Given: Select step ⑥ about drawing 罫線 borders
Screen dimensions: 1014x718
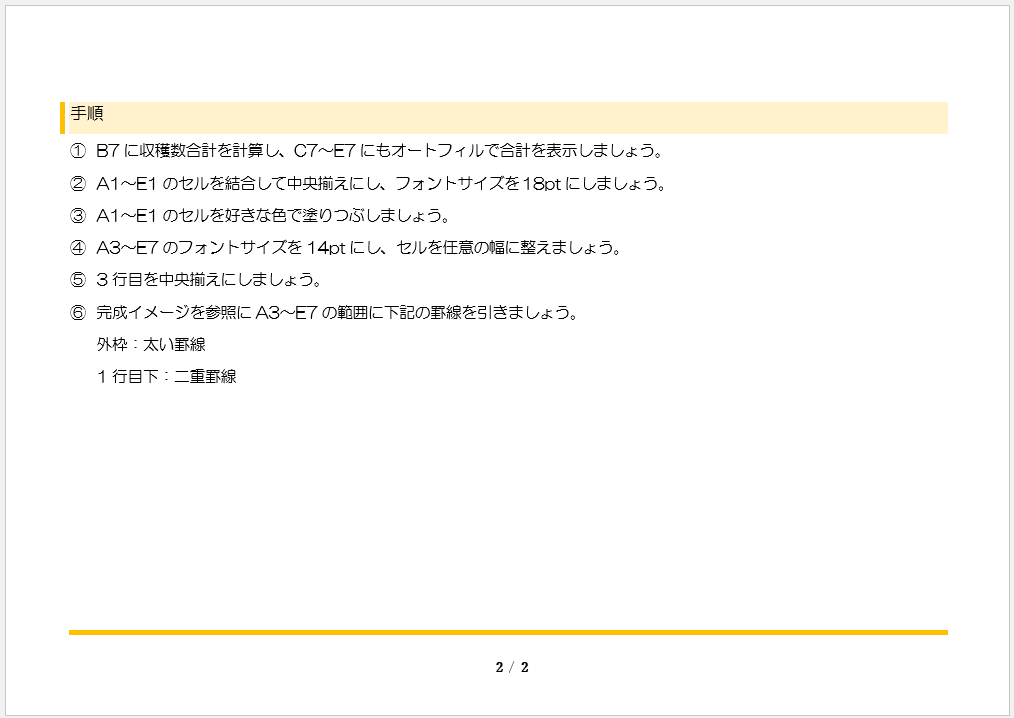Looking at the screenshot, I should pos(323,312).
